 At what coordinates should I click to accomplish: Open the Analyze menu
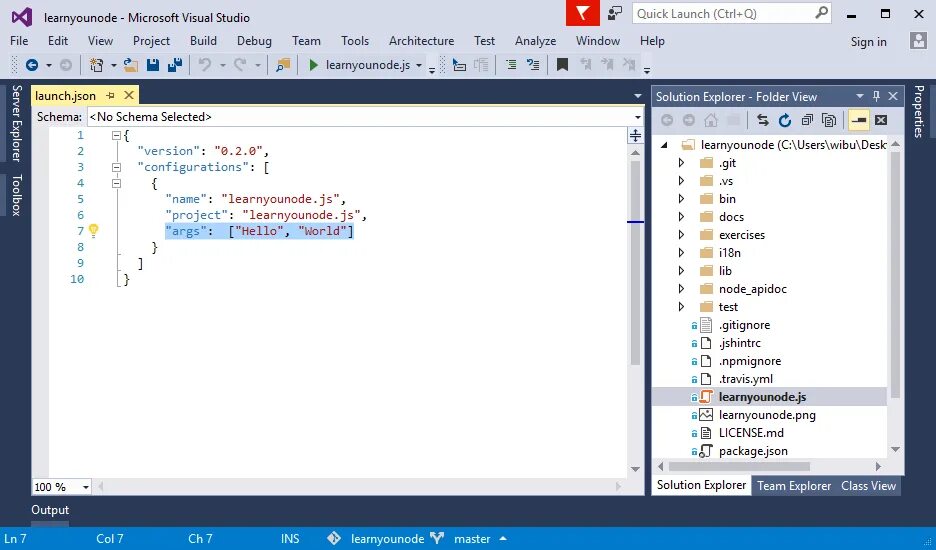point(535,41)
